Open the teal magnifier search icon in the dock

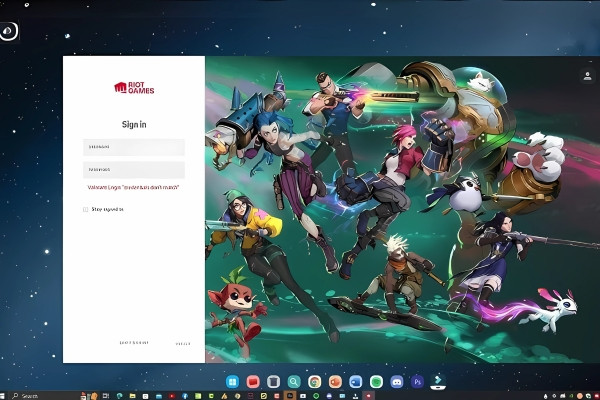click(x=294, y=381)
